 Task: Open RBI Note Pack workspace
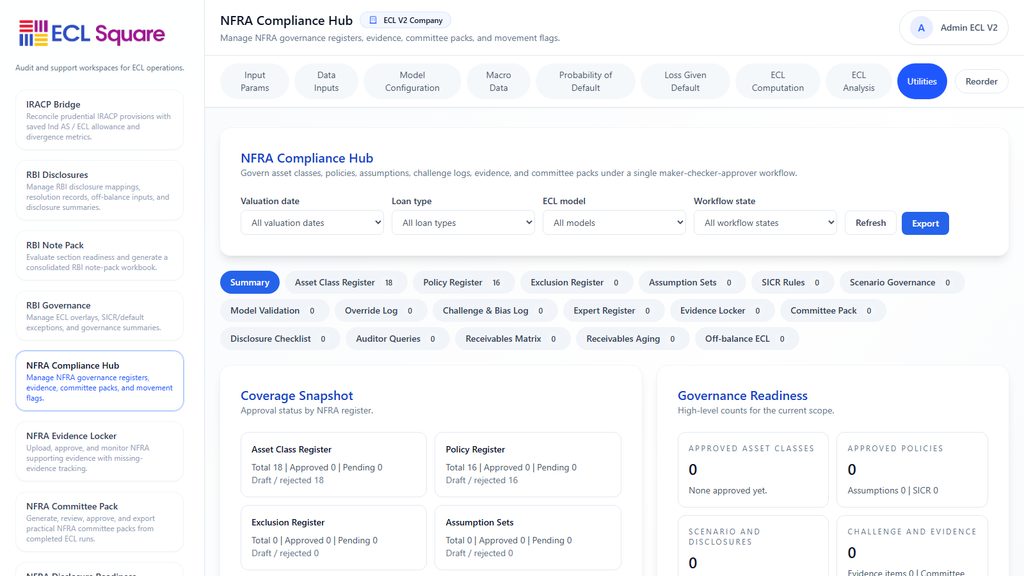(99, 256)
